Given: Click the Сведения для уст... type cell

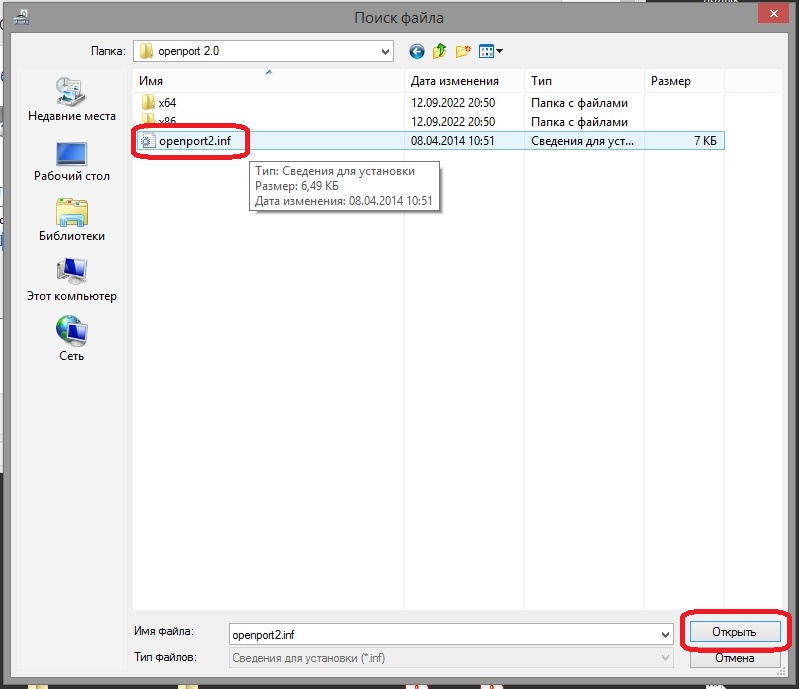Looking at the screenshot, I should pos(582,141).
